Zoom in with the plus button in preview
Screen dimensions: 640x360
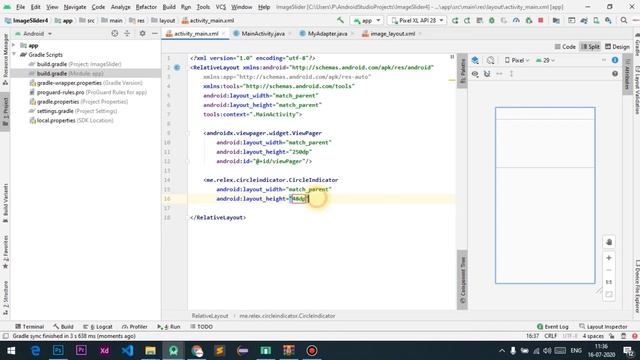(x=609, y=258)
